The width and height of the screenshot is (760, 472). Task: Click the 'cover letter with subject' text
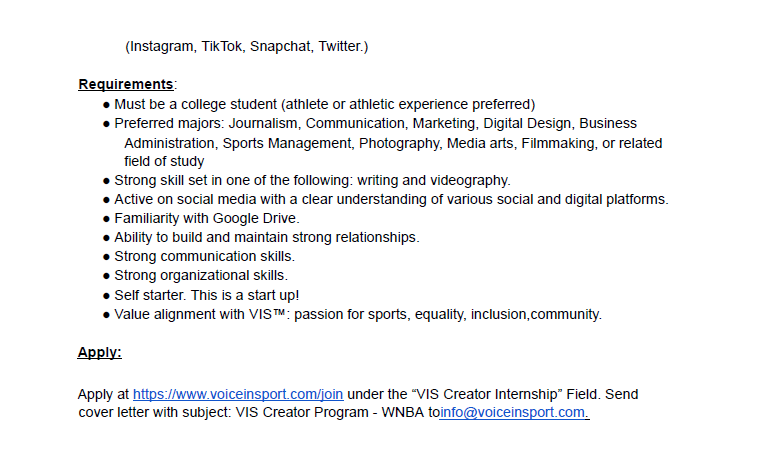tap(155, 412)
